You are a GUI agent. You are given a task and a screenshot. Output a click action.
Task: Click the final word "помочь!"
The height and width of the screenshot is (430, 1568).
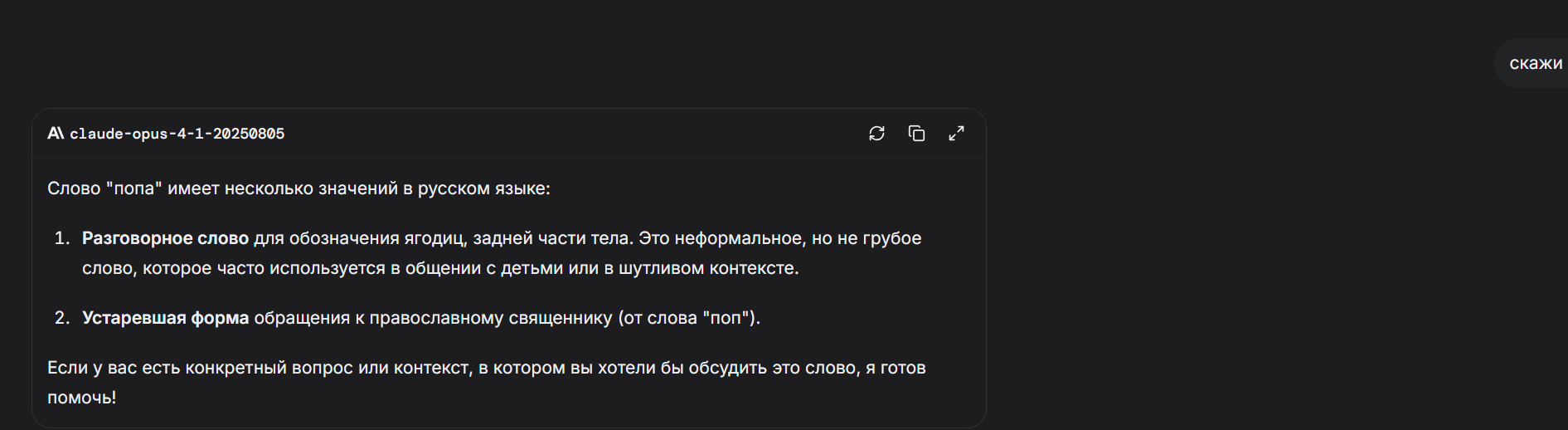pos(81,398)
